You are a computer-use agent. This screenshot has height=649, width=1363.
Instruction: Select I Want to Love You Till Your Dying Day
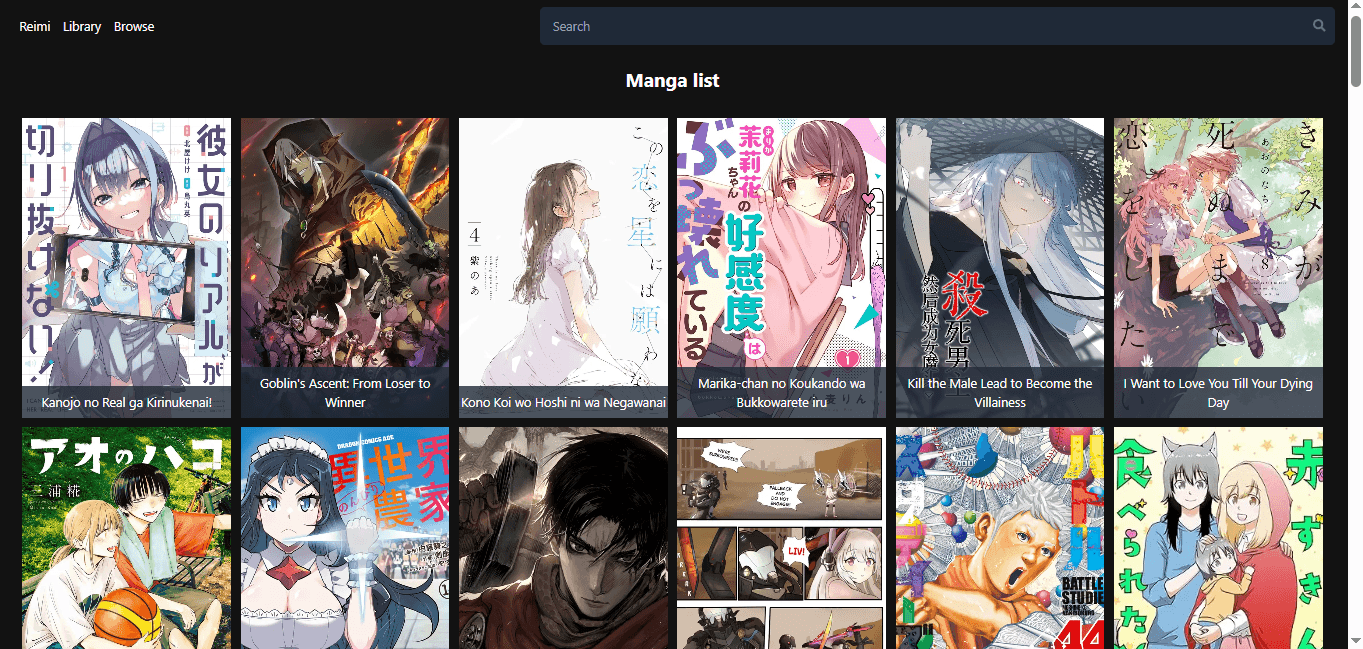pyautogui.click(x=1218, y=250)
